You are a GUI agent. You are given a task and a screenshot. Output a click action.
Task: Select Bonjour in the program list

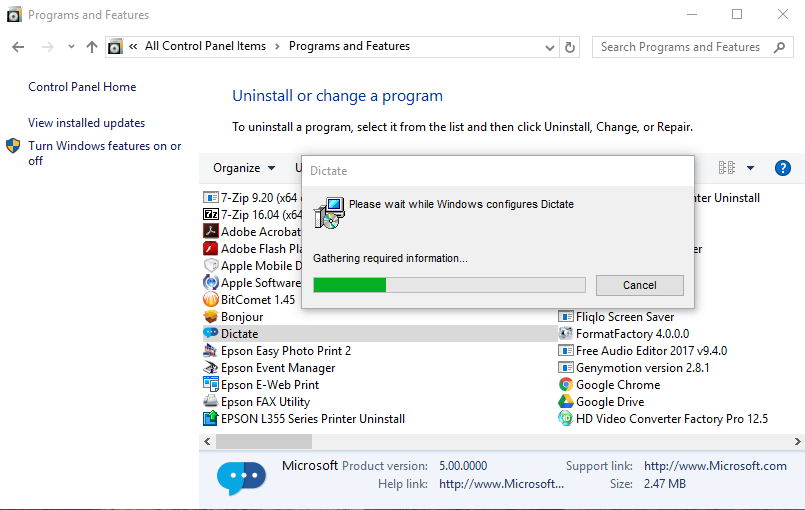pos(242,317)
